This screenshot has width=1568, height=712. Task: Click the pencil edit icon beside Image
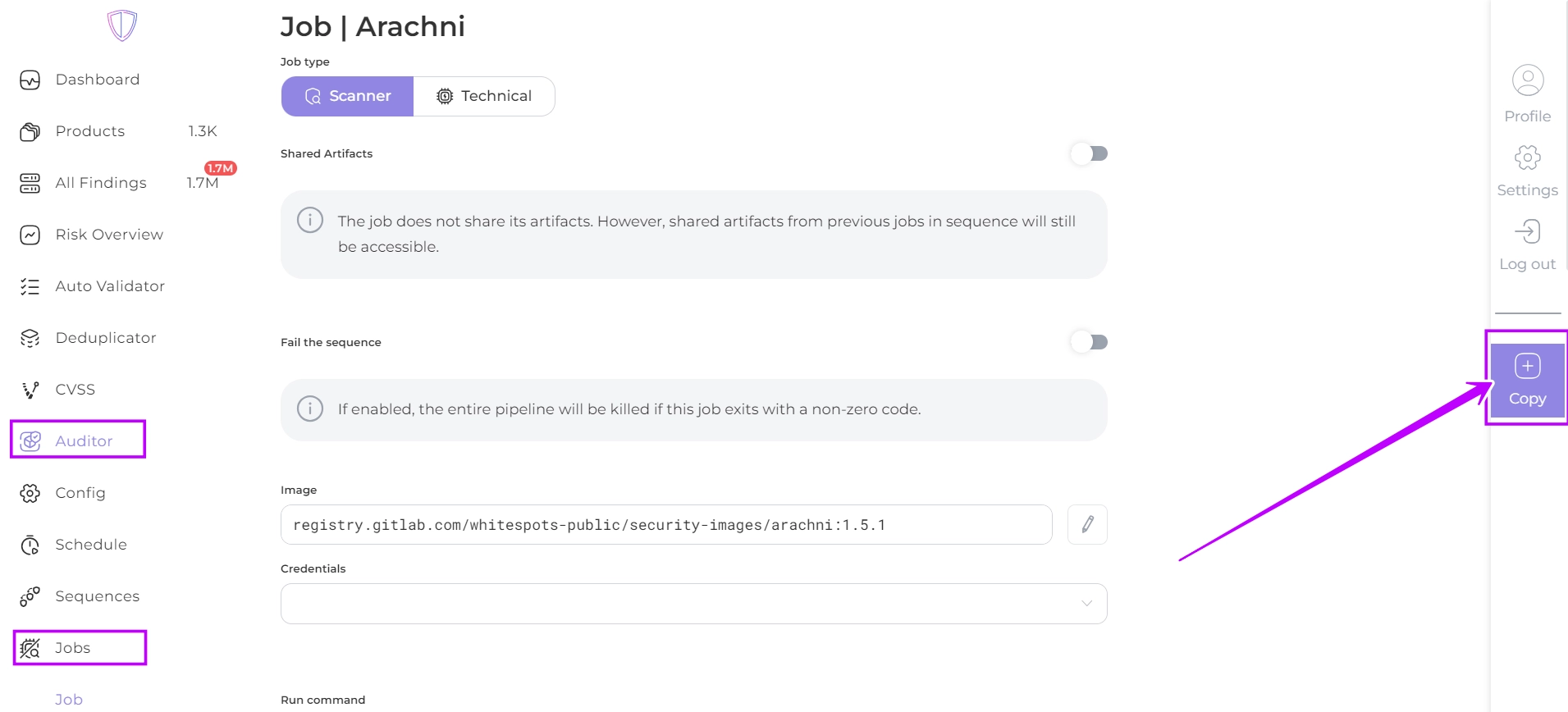[x=1087, y=524]
